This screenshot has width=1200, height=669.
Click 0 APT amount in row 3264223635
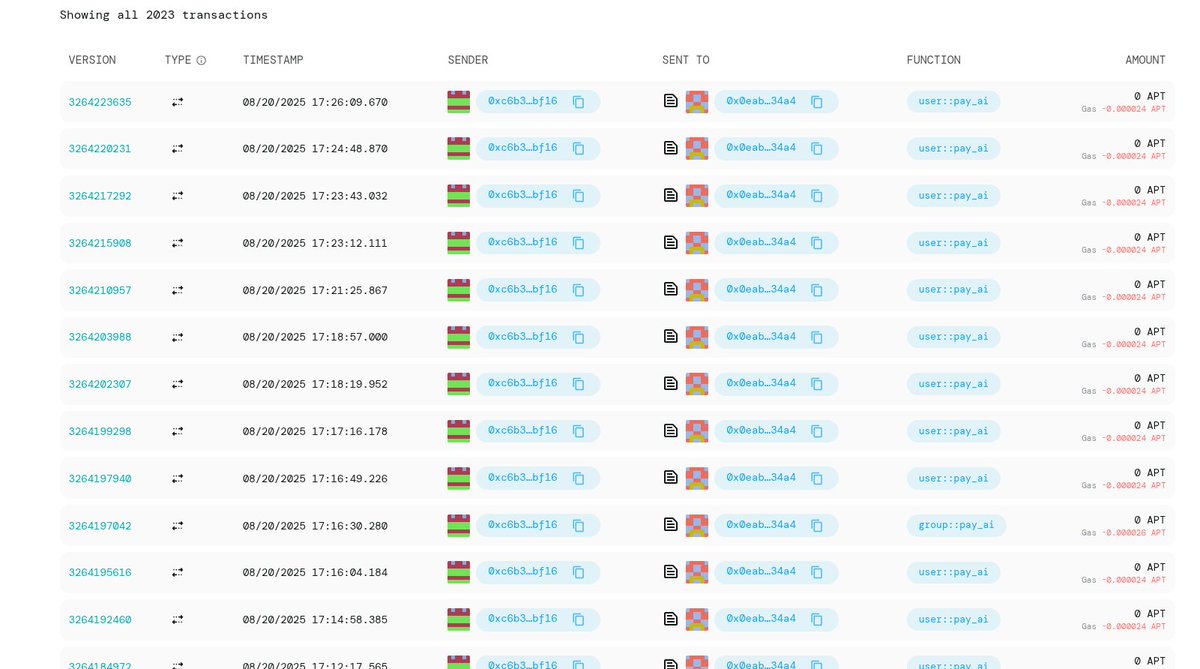click(x=1150, y=96)
